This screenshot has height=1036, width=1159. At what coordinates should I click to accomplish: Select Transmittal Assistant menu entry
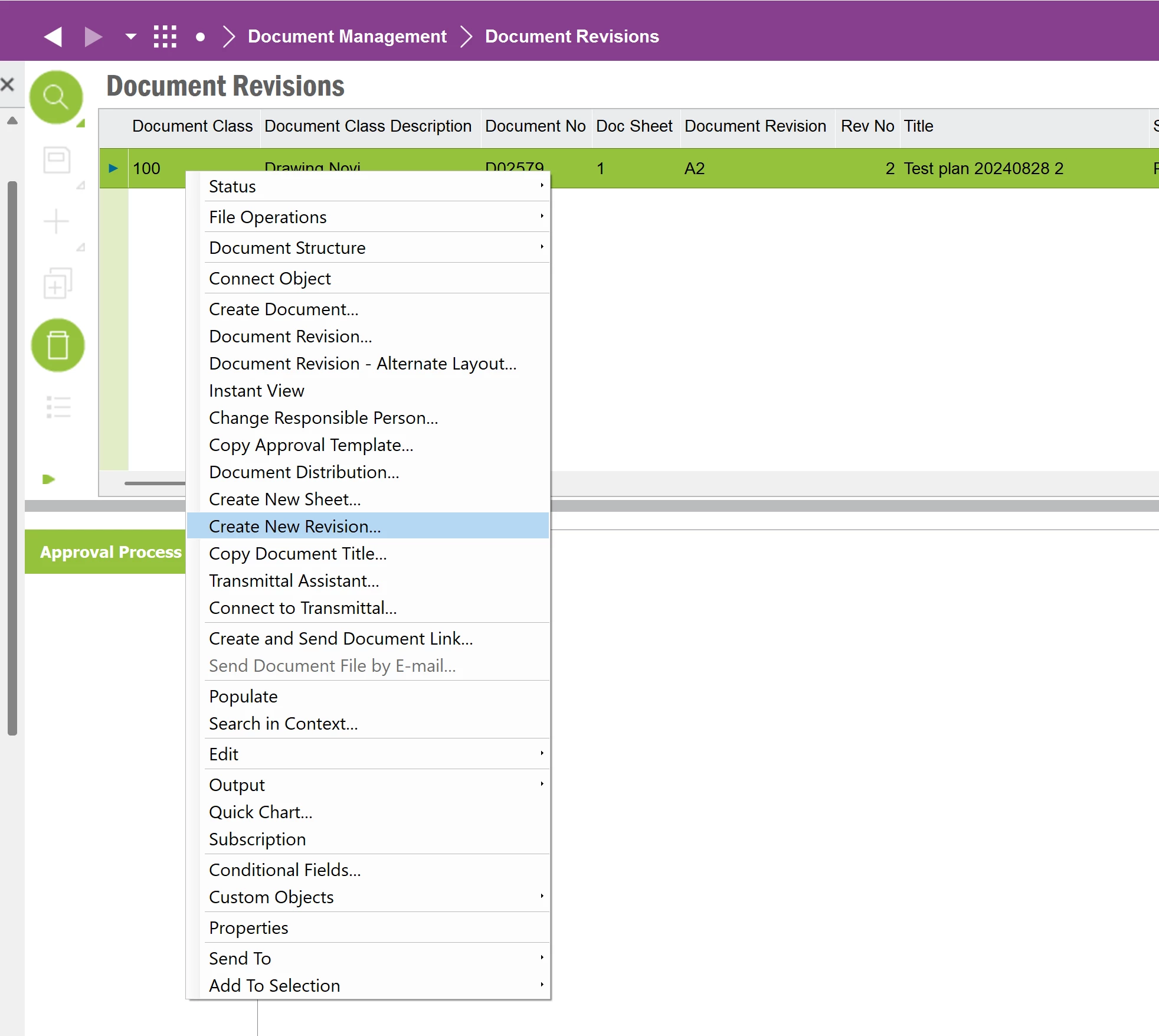point(294,580)
